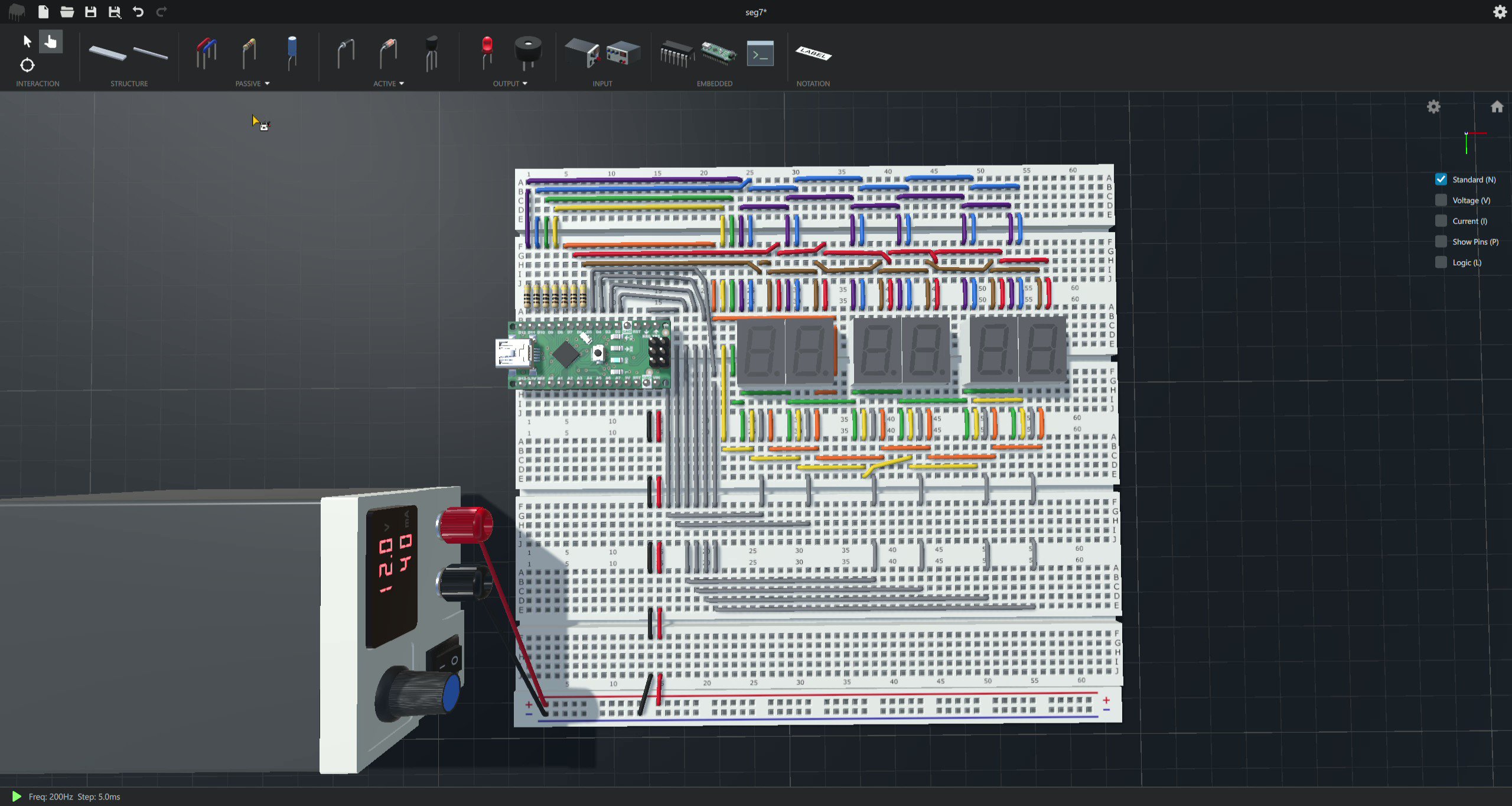Click the INPUT group label
1512x806 pixels.
(602, 83)
